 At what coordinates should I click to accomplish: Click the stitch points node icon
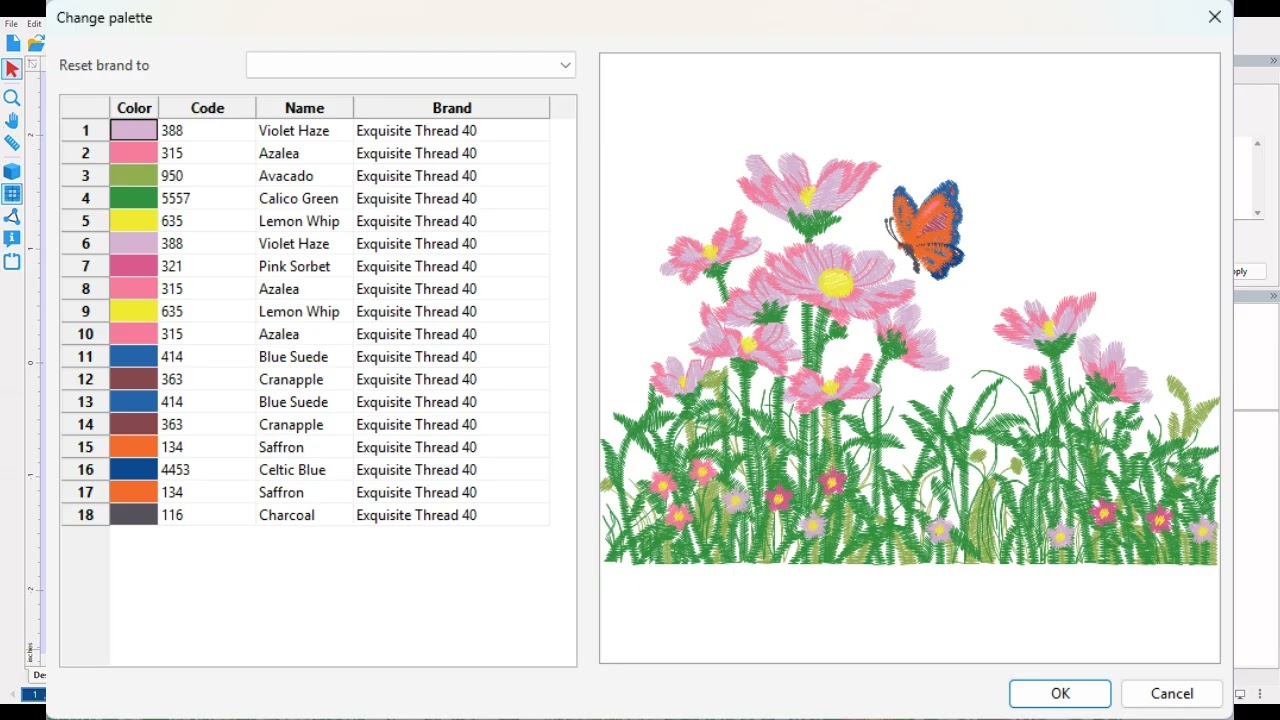[x=12, y=217]
